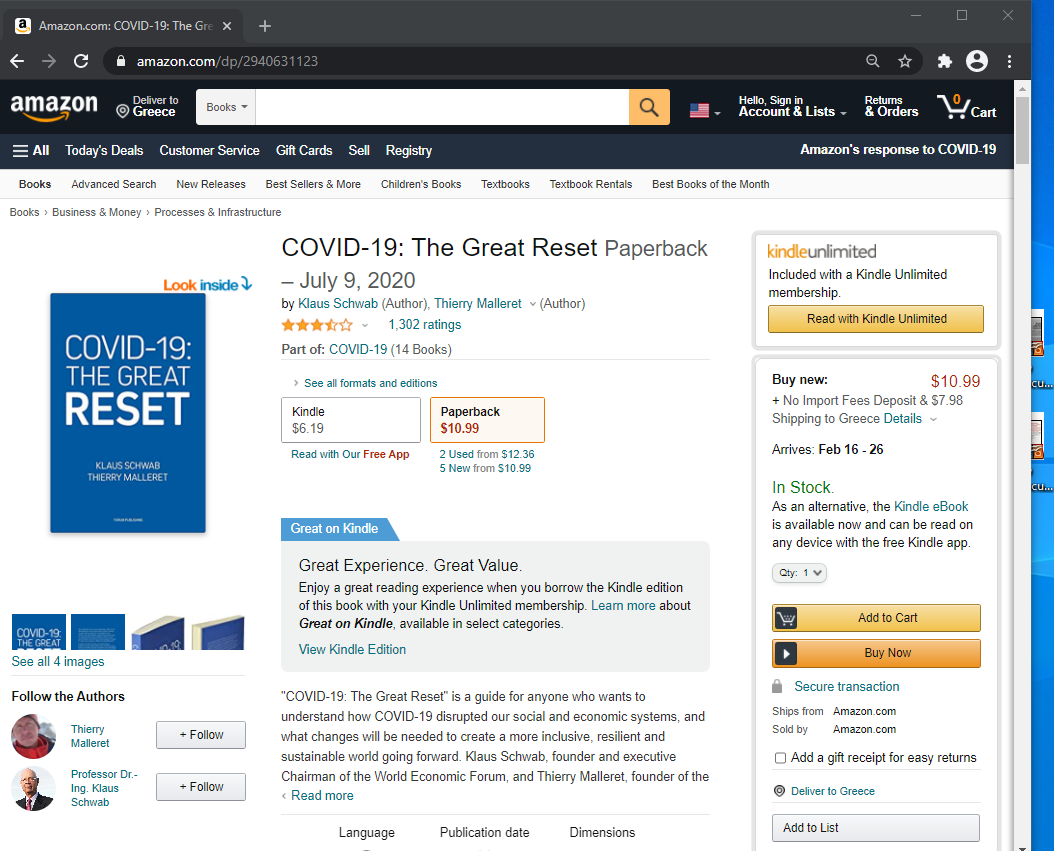Click Look inside arrow above book cover
This screenshot has width=1054, height=851.
[208, 284]
